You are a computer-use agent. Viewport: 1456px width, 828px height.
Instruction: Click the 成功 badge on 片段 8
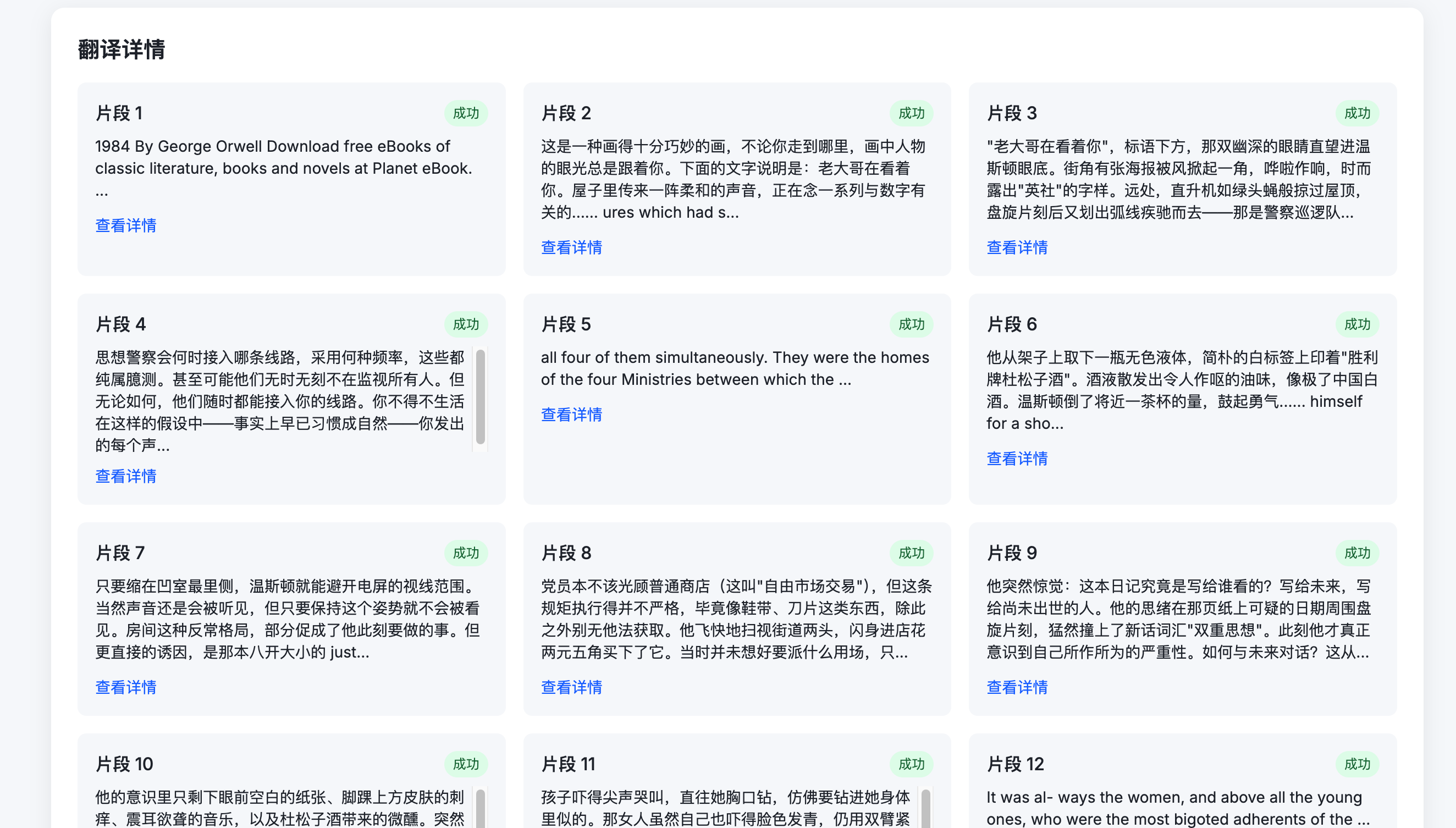click(x=911, y=553)
